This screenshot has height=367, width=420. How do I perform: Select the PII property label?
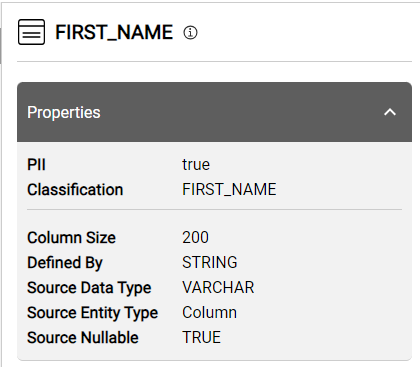tap(36, 165)
